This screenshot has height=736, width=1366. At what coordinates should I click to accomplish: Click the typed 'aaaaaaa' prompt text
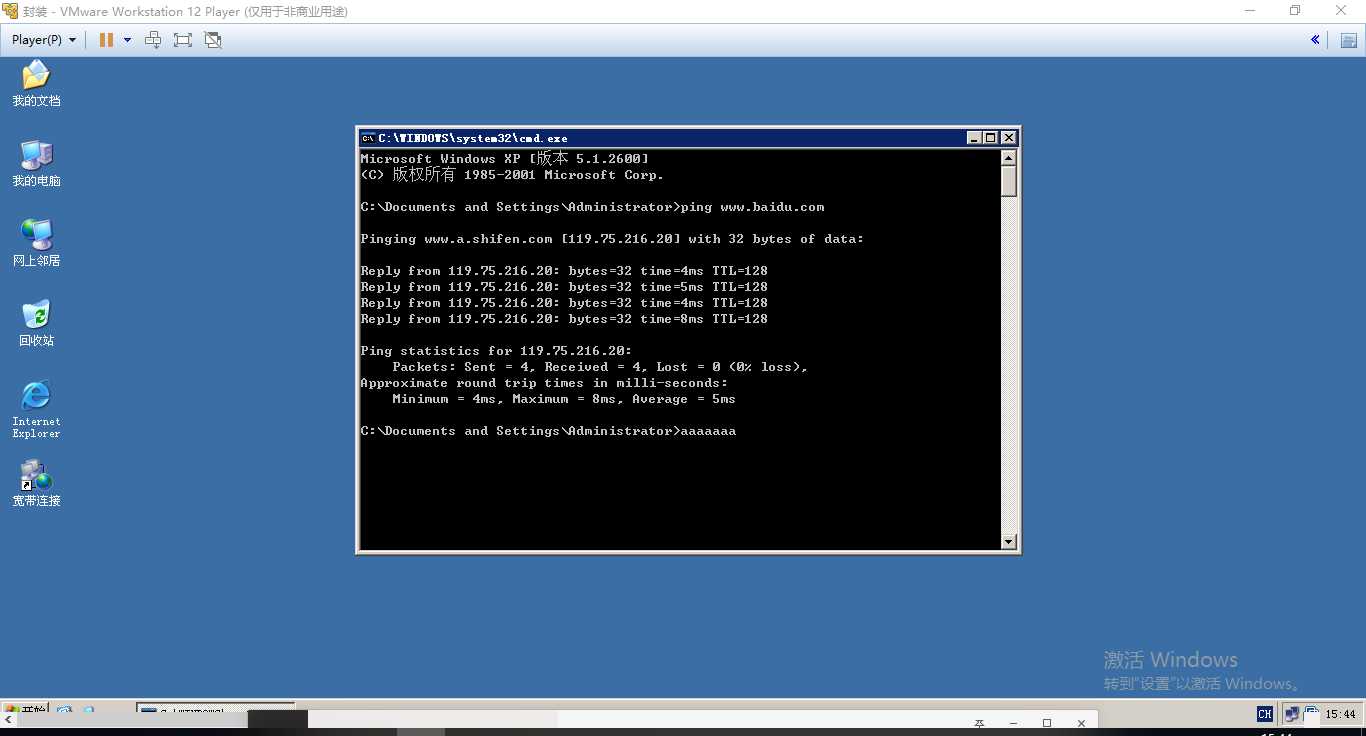708,431
